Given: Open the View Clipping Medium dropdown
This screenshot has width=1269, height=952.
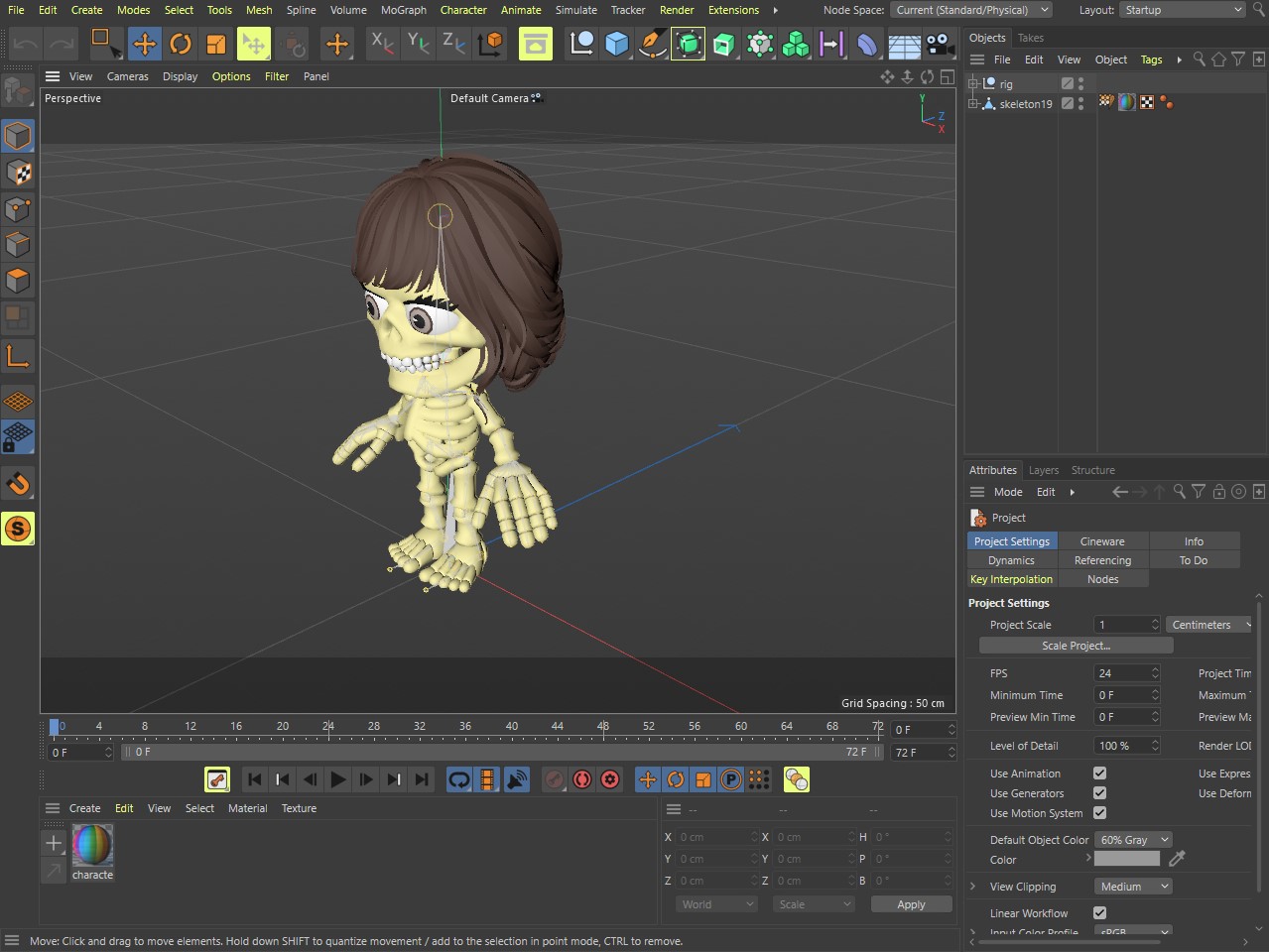Looking at the screenshot, I should click(x=1133, y=887).
